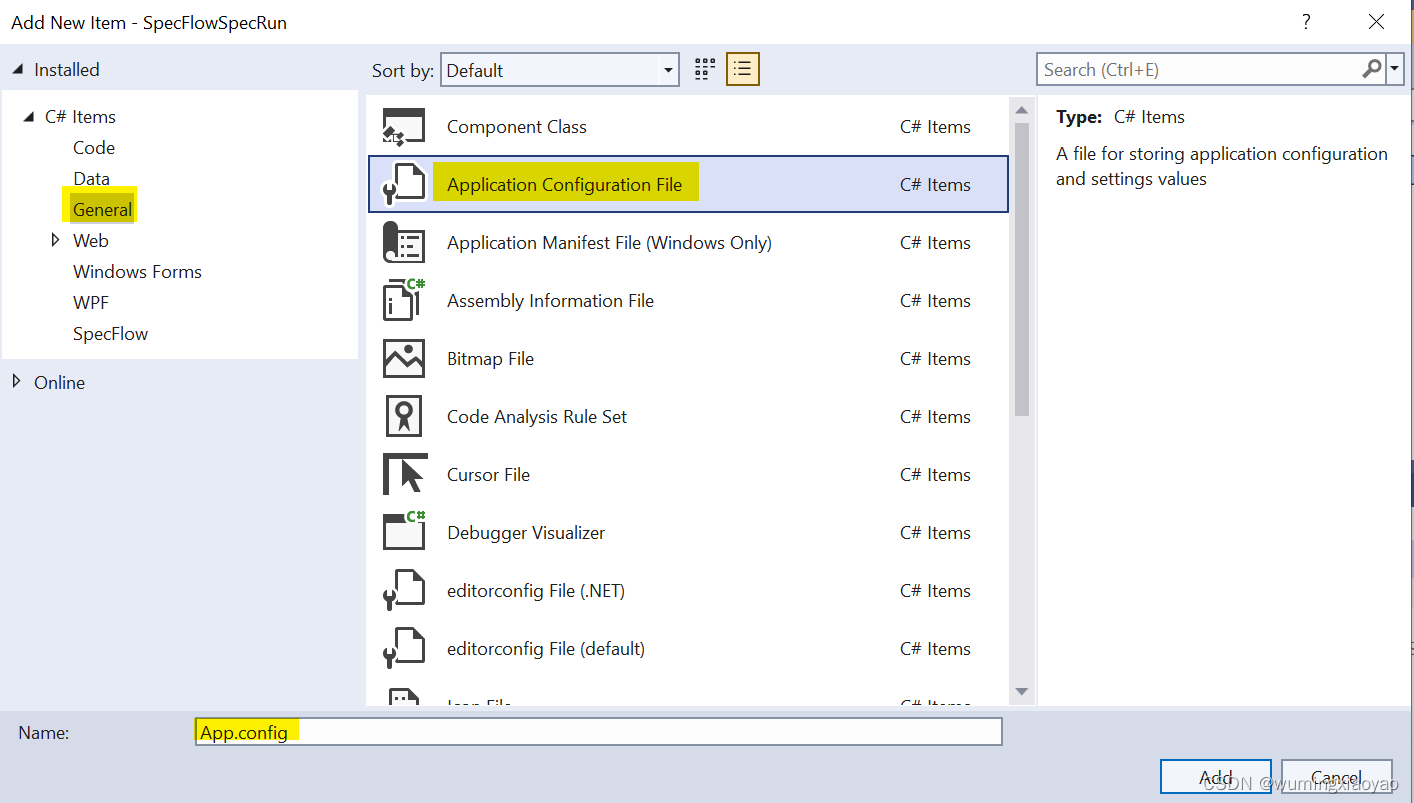Viewport: 1414px width, 803px height.
Task: Click the Assembly Information File icon
Action: 404,300
